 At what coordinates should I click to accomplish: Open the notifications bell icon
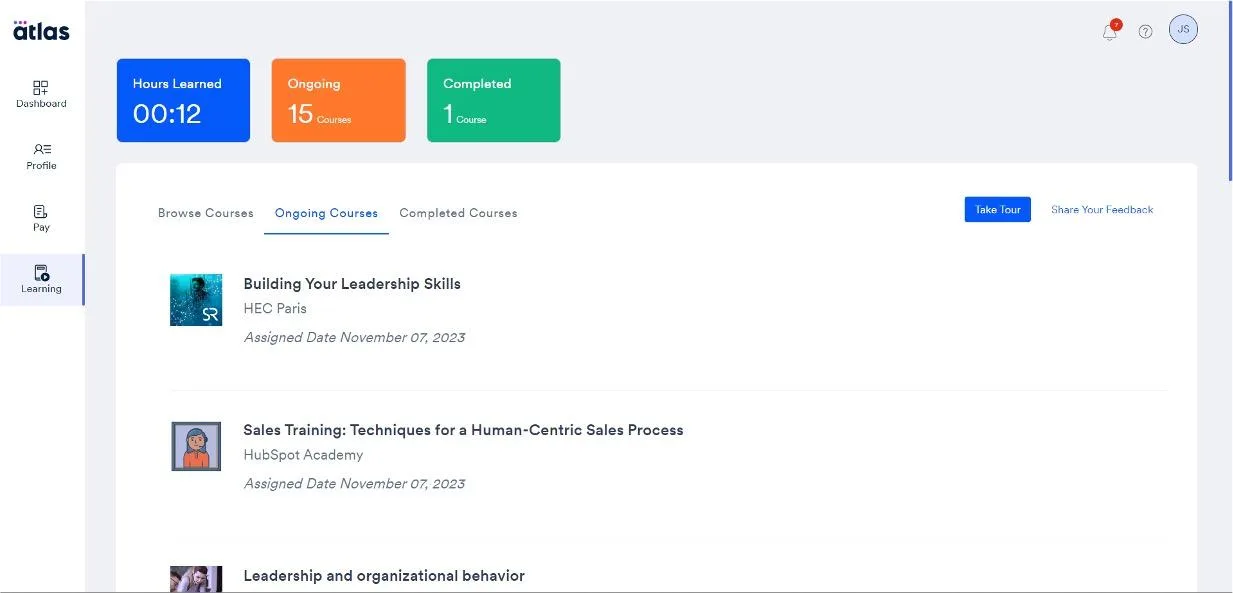click(x=1110, y=31)
